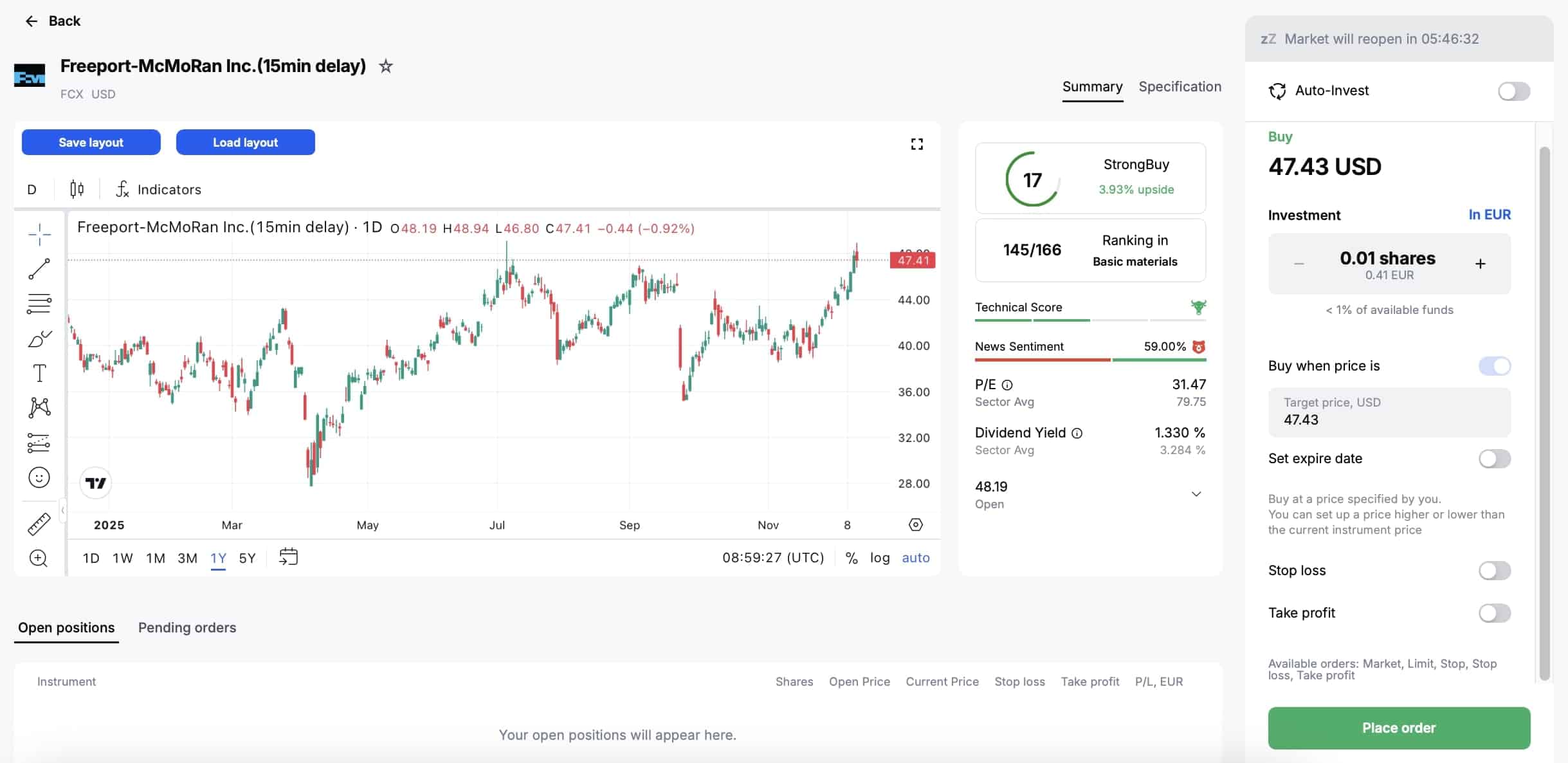The image size is (1568, 763).
Task: Turn on the Stop loss toggle
Action: click(1494, 571)
